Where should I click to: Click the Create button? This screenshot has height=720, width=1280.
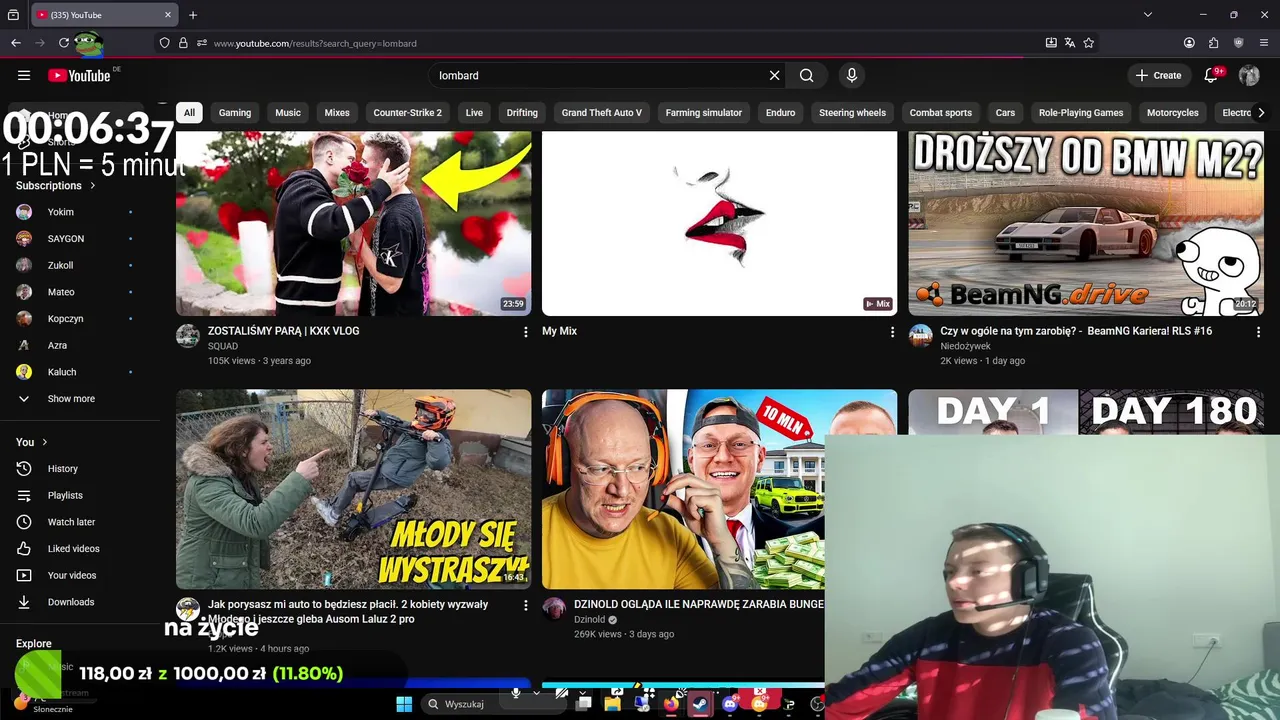(1158, 75)
